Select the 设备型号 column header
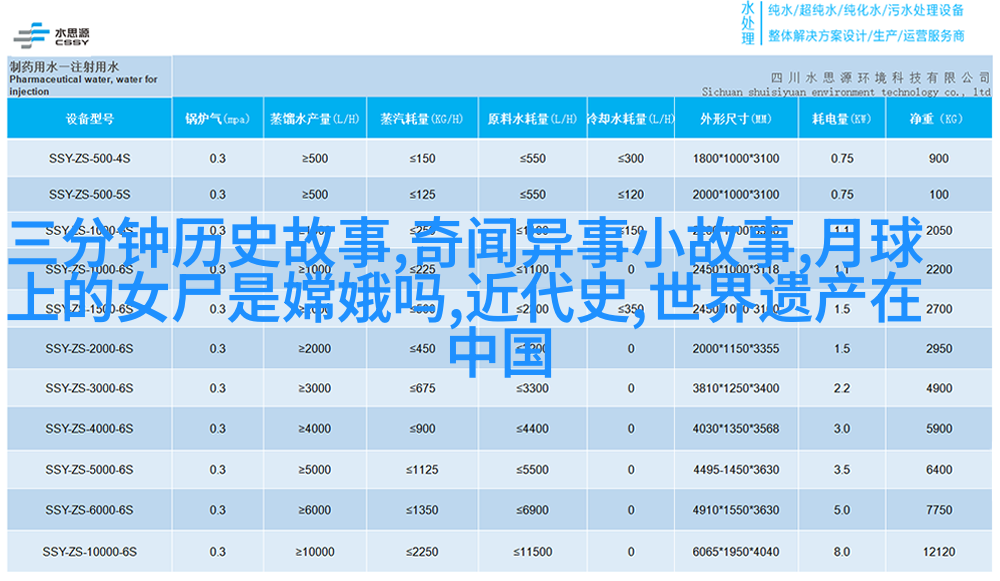Screen dimensions: 1000x581 point(89,119)
